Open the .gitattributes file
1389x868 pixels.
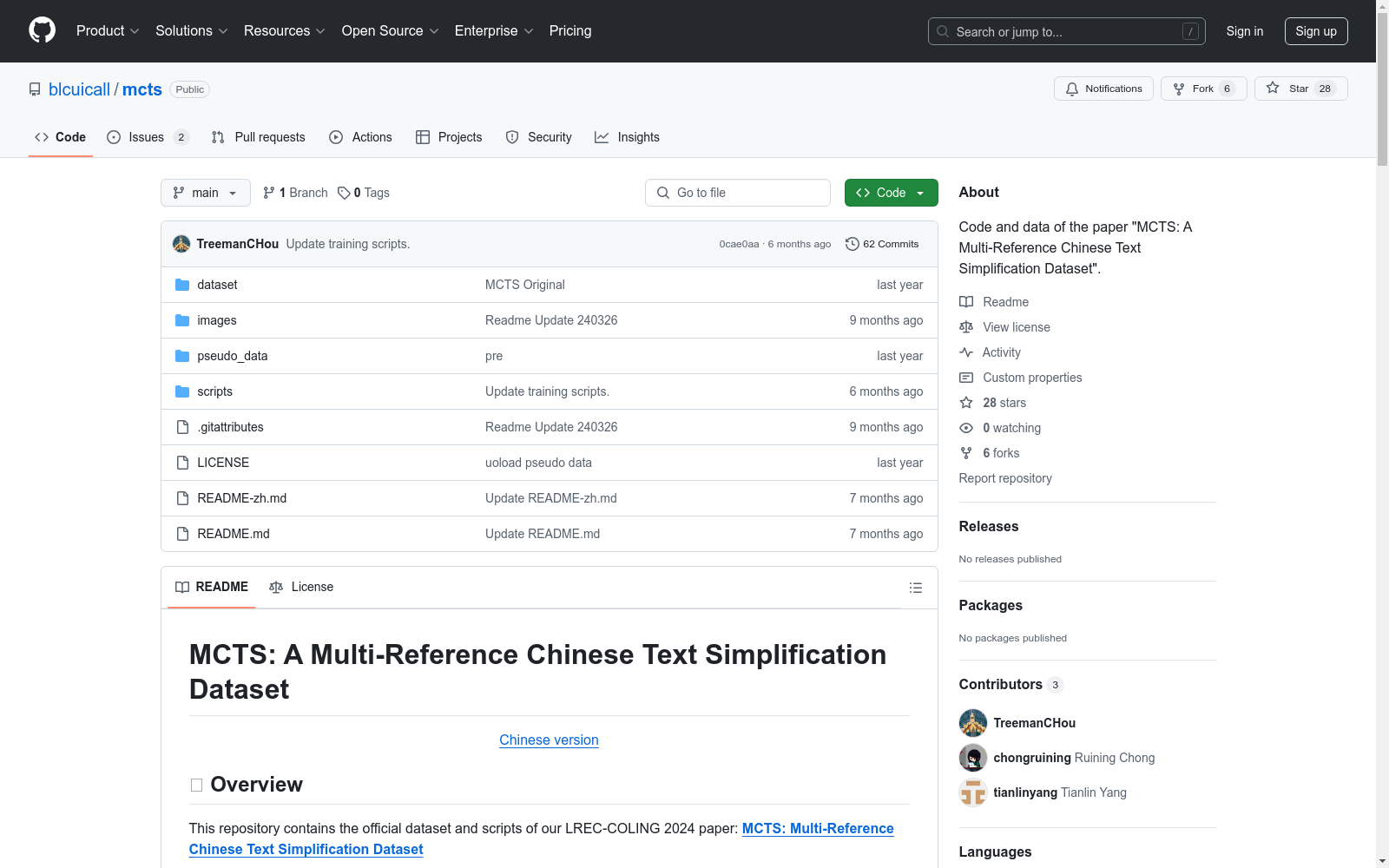tap(230, 427)
